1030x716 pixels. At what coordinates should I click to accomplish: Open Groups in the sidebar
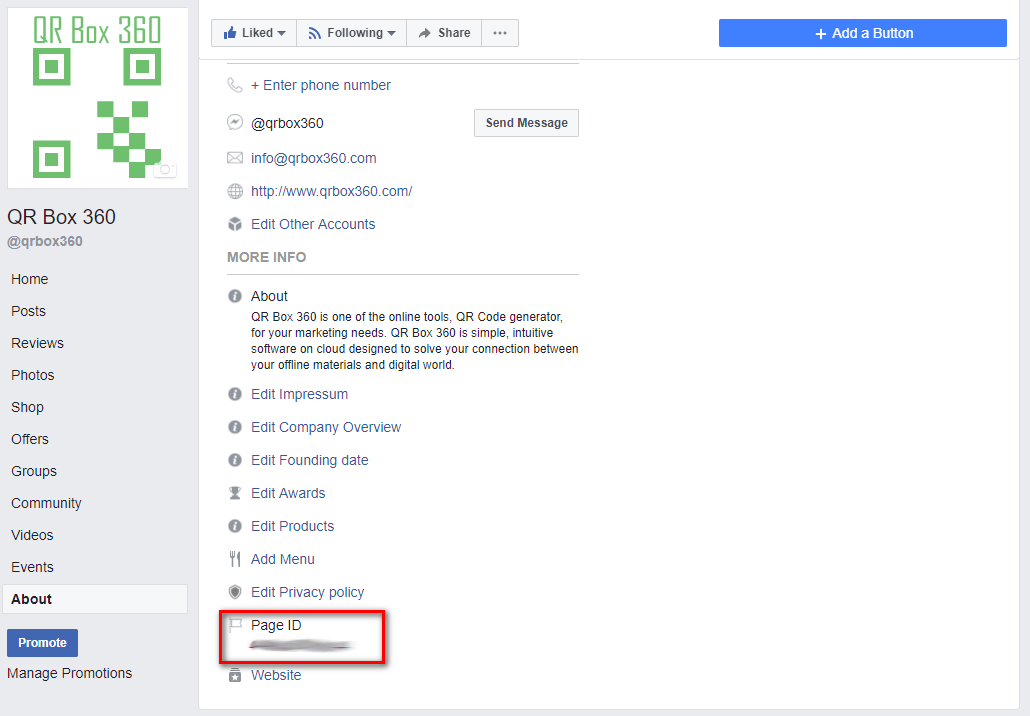click(x=34, y=471)
